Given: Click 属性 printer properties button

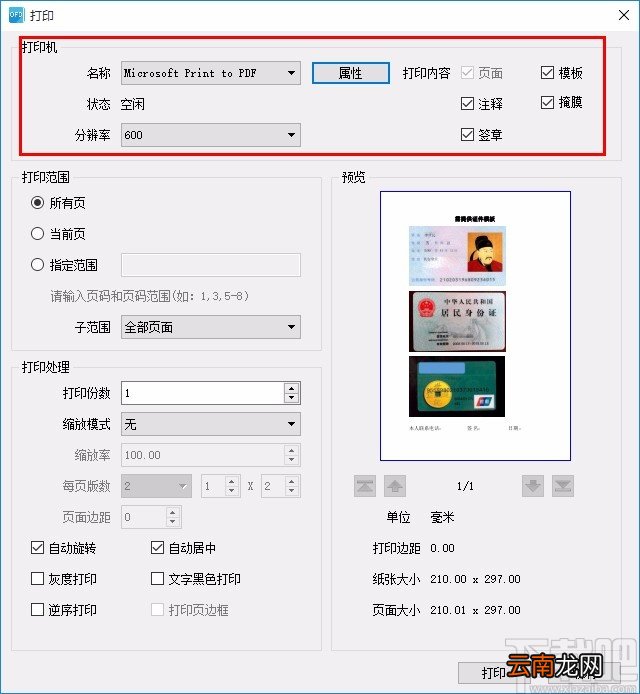Looking at the screenshot, I should click(x=351, y=73).
